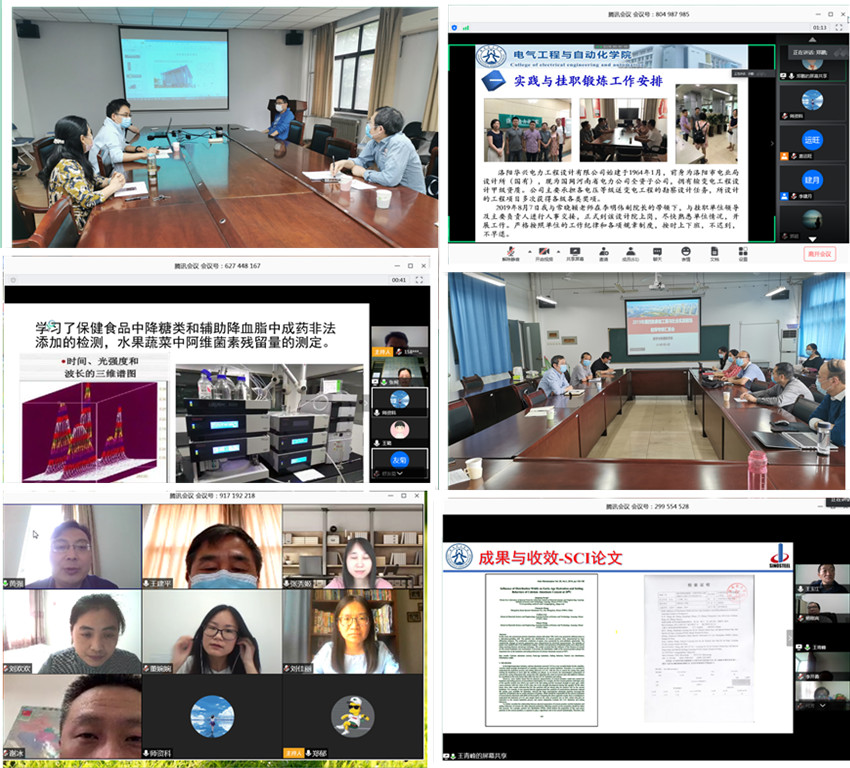Collapse the participant sidebar using the side chevron

point(772,142)
